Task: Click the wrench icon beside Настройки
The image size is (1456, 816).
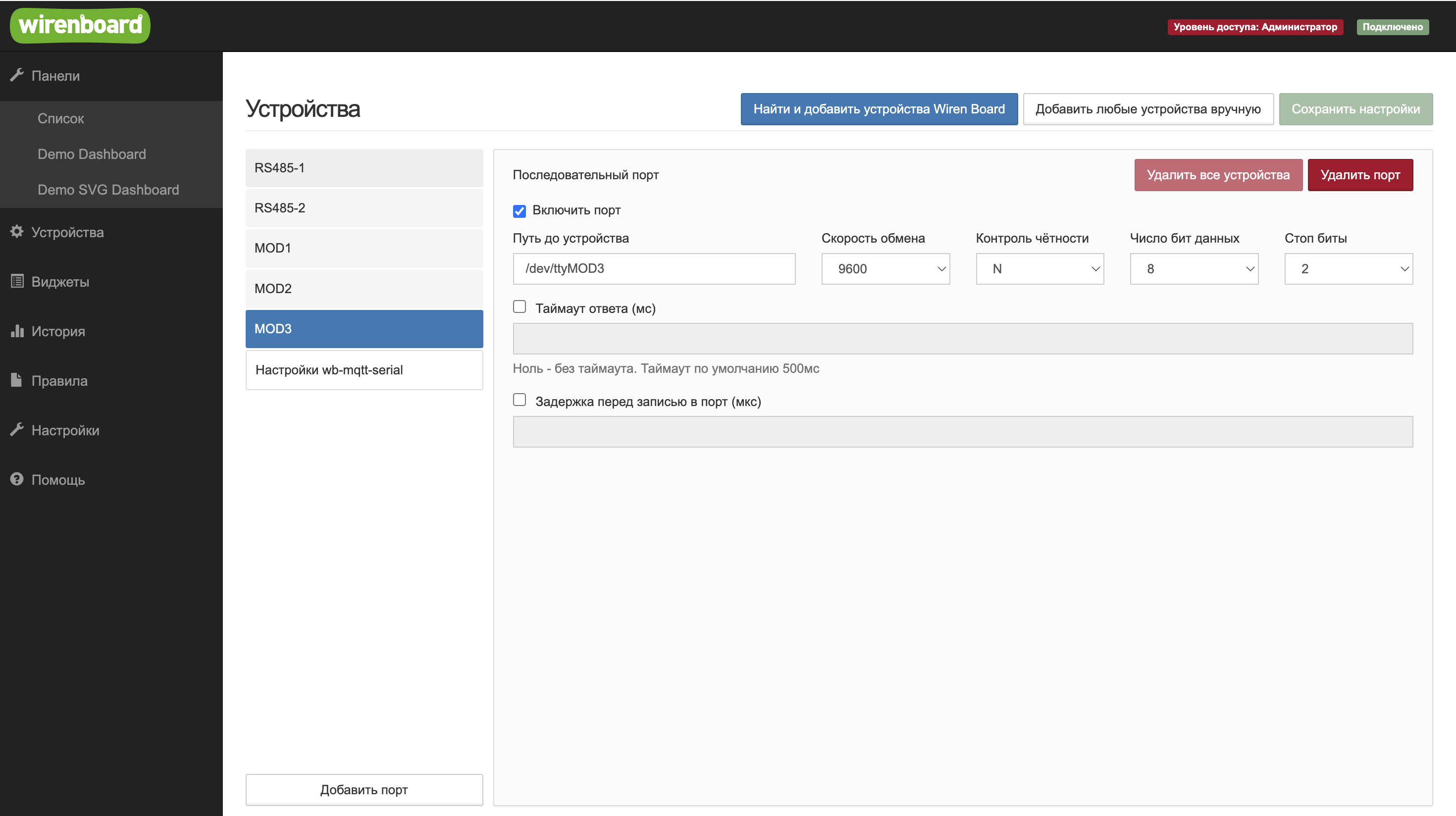Action: [x=17, y=429]
